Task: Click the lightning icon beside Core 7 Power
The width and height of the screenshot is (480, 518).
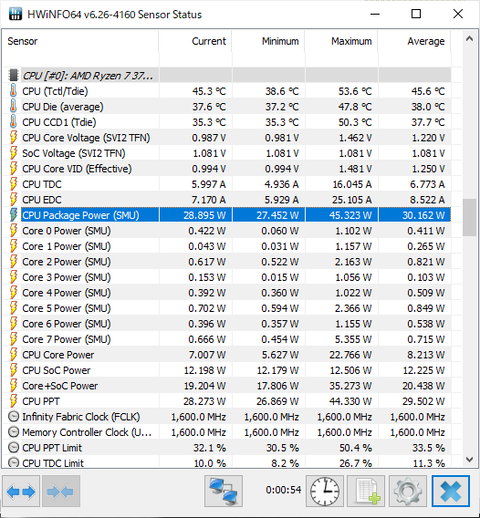Action: [x=13, y=339]
